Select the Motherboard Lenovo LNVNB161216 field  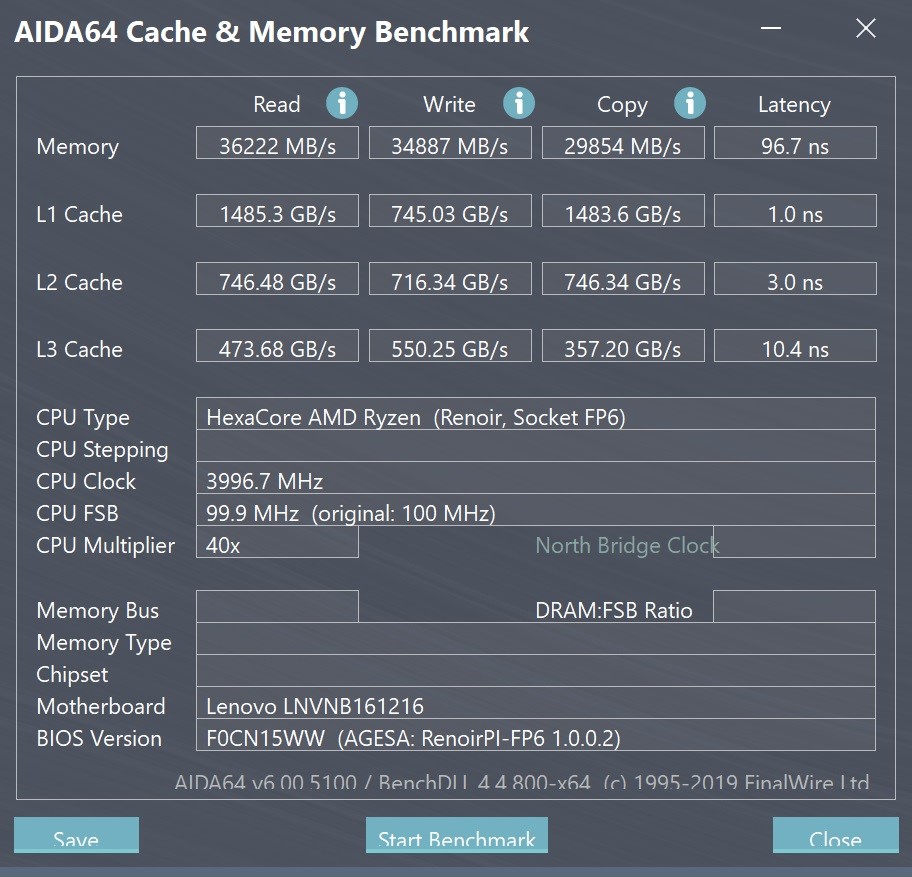(x=536, y=703)
